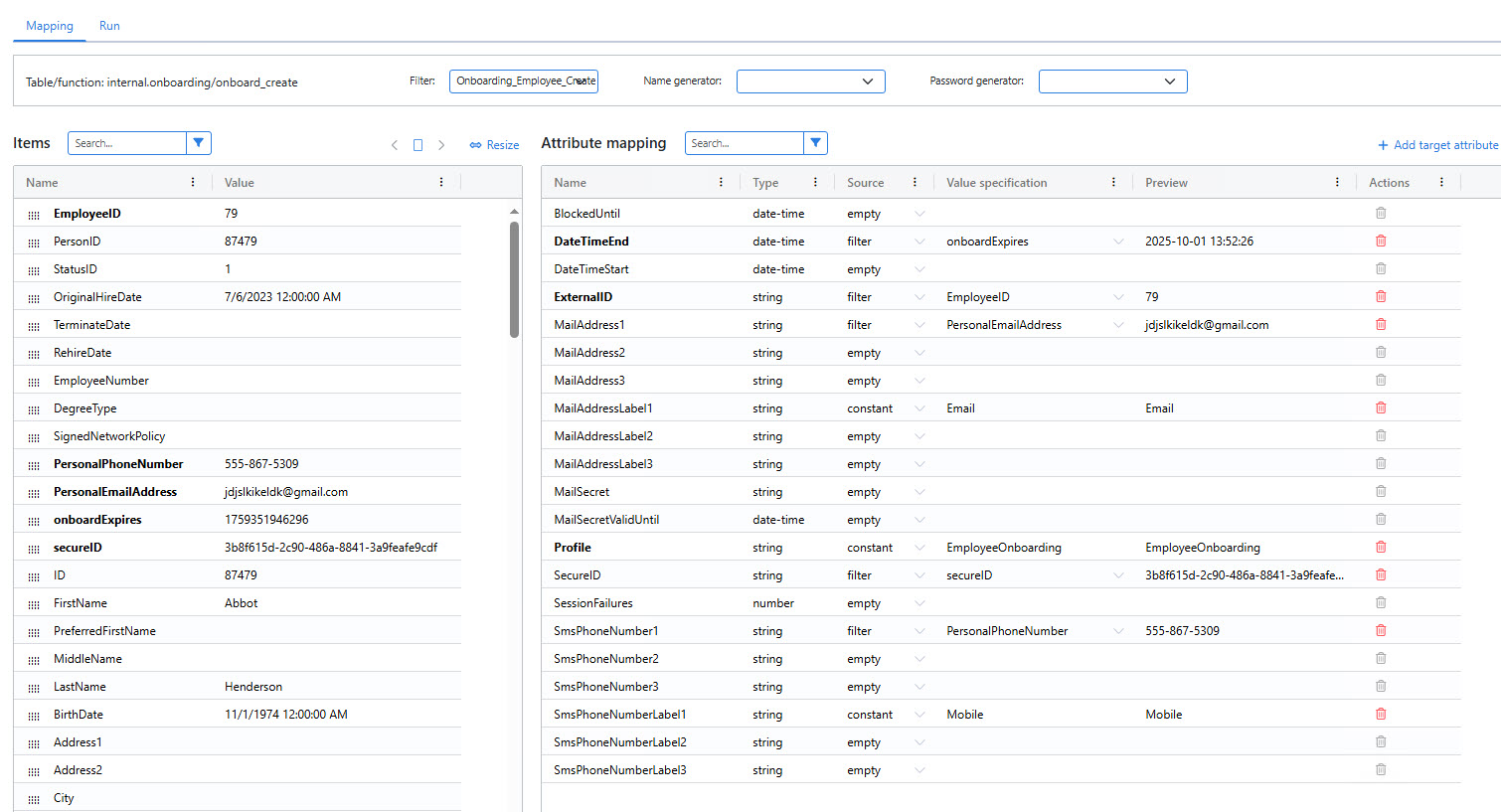Click the next page arrow in Items panel
Screen dimensions: 1501x812
click(441, 144)
